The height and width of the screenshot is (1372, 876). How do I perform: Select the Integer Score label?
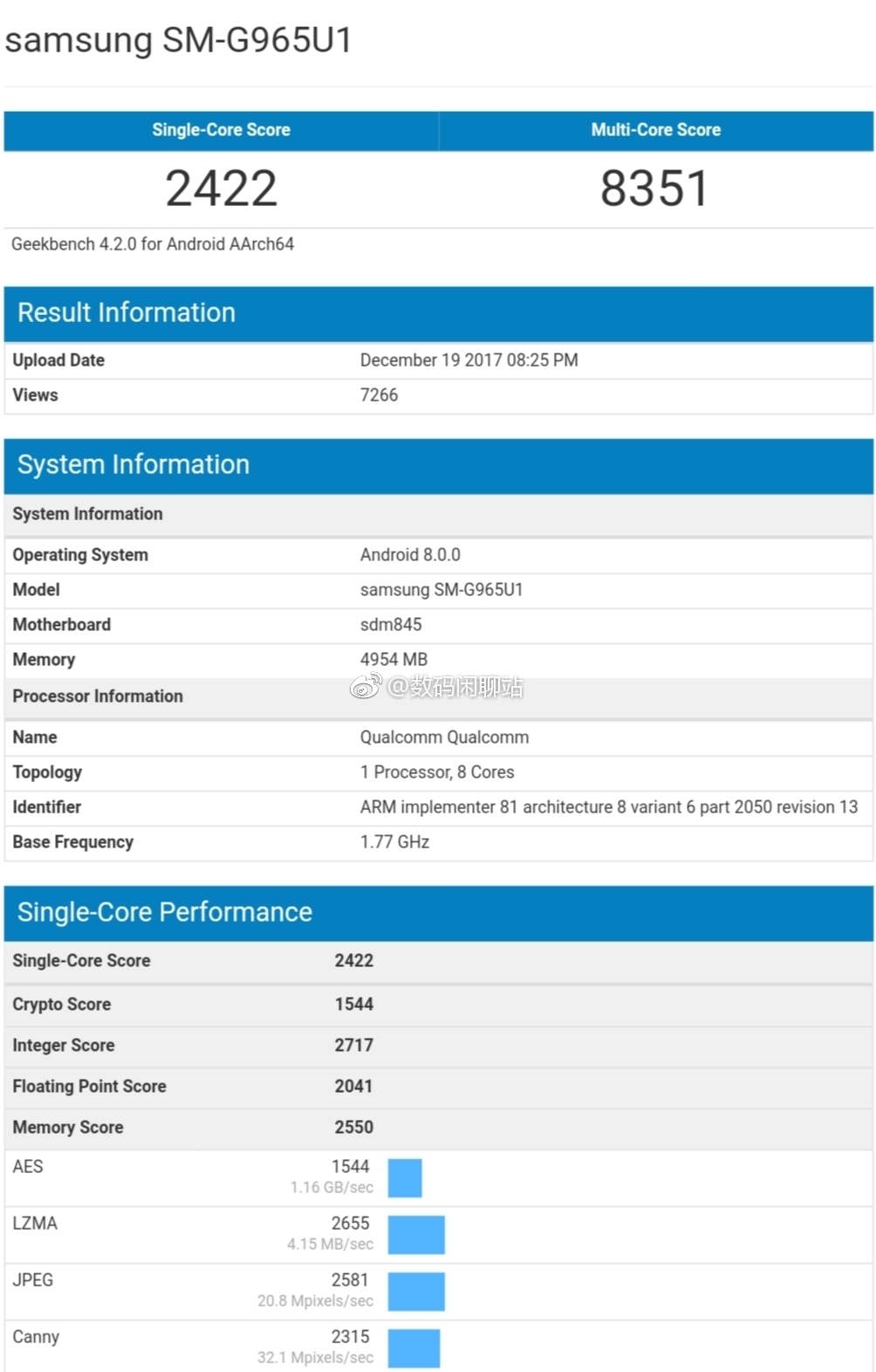tap(64, 1046)
